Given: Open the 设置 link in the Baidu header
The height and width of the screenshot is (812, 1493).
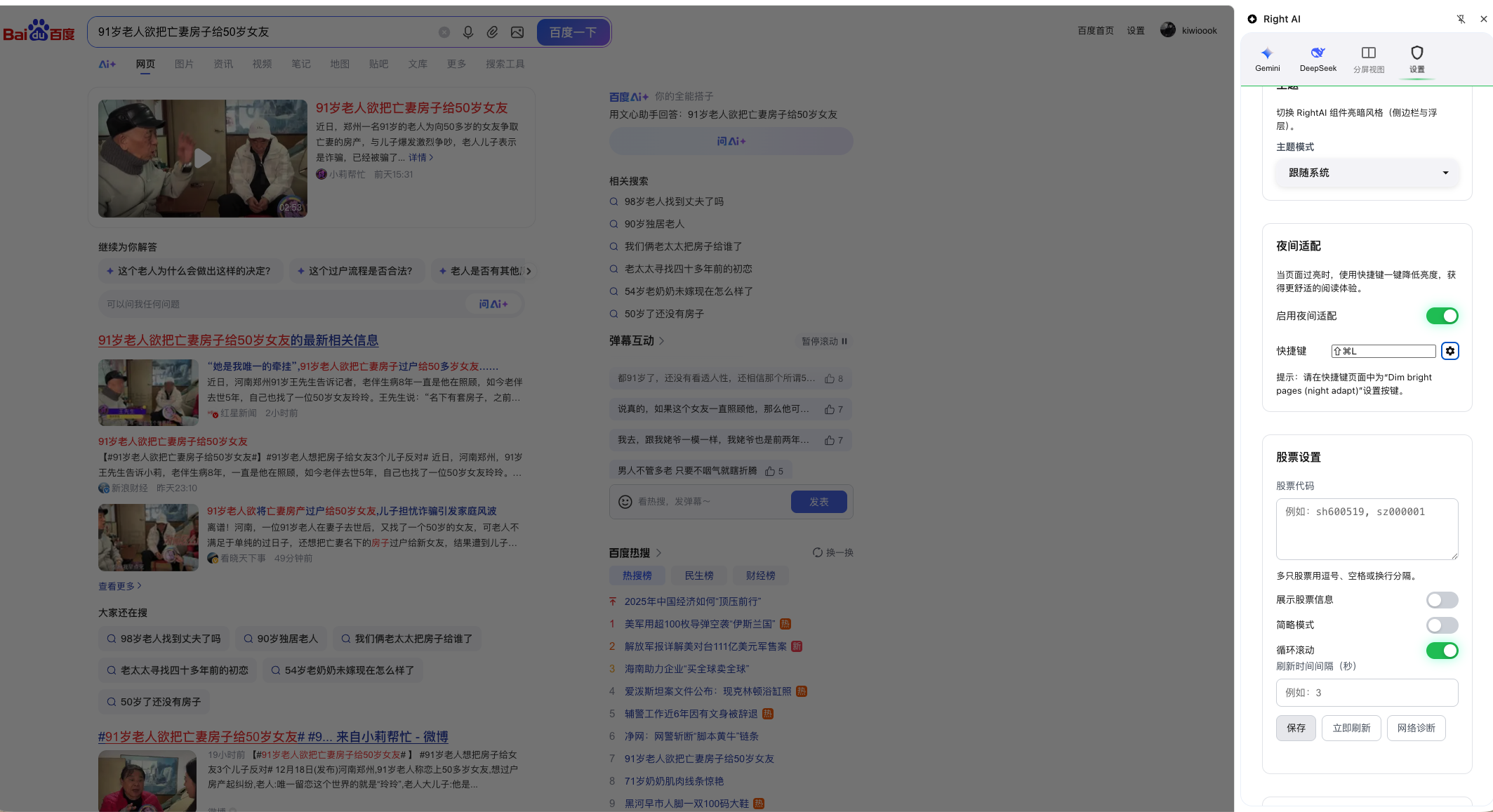Looking at the screenshot, I should (1135, 31).
